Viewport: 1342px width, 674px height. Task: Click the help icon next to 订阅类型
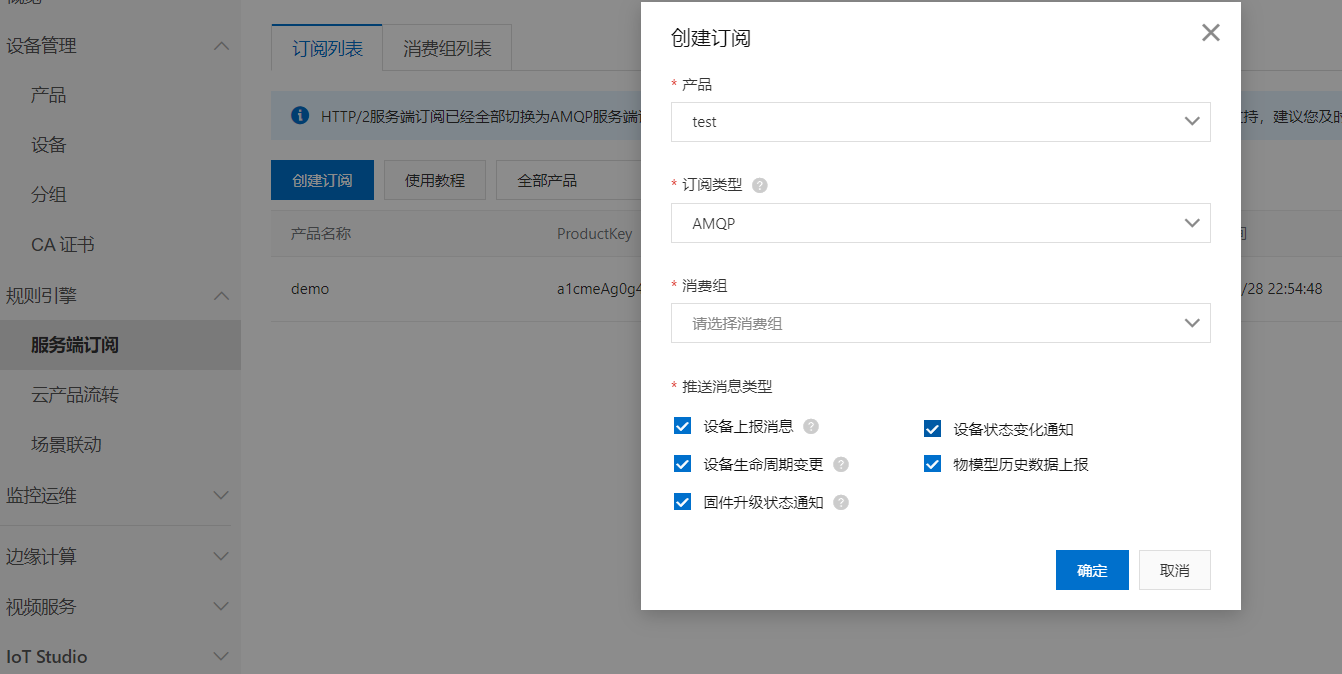759,184
